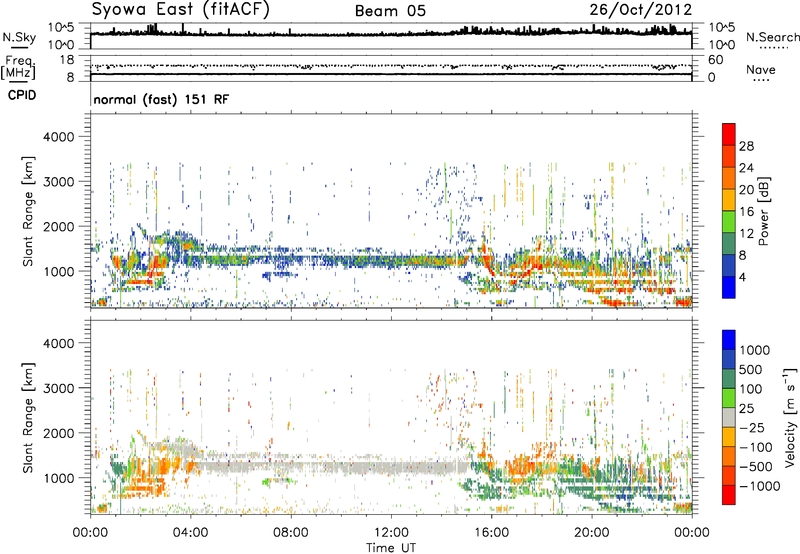Click the '-25' velocity colorbar tick label
The width and height of the screenshot is (800, 554).
click(x=751, y=427)
